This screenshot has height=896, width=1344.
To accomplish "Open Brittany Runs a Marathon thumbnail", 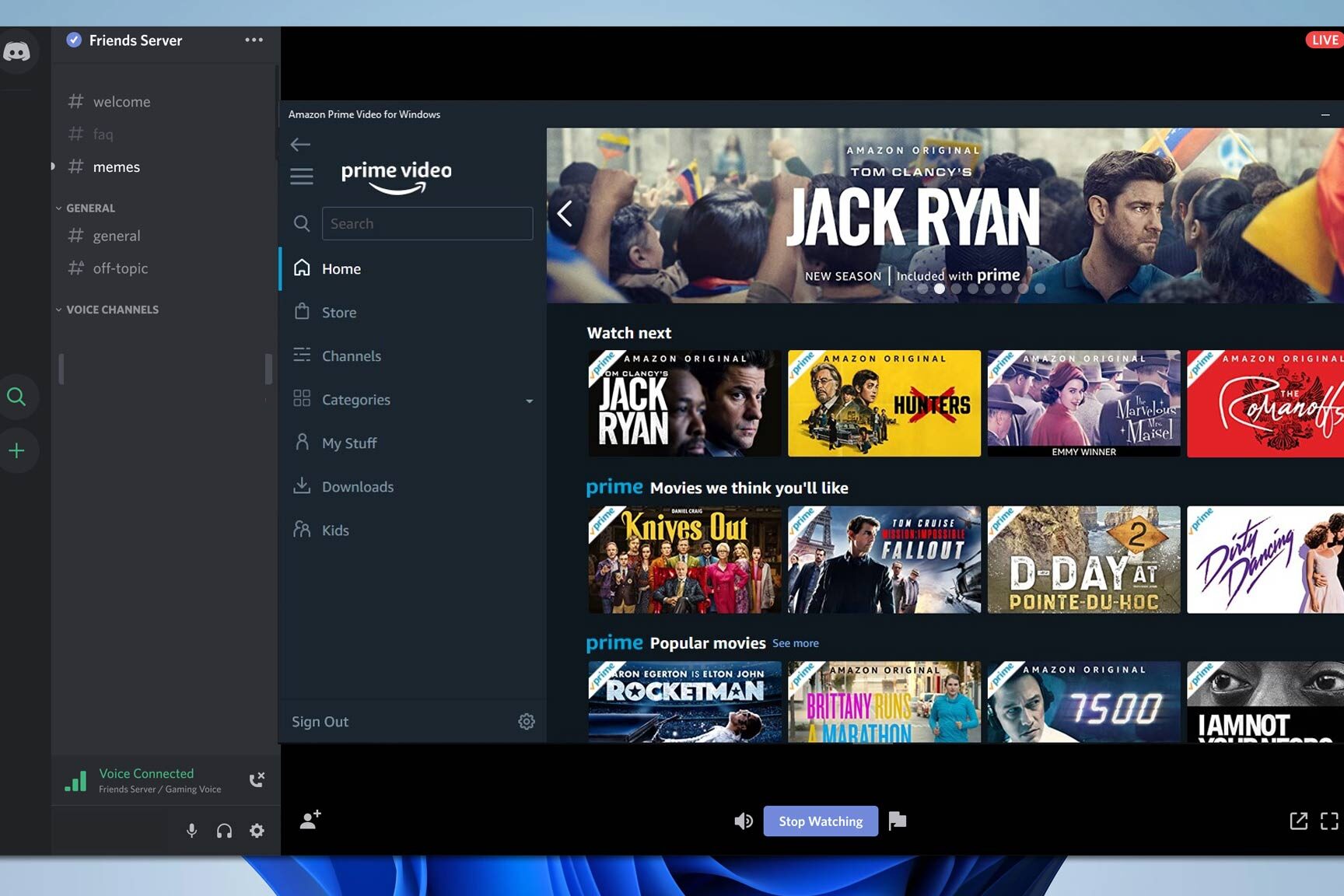I will point(884,702).
